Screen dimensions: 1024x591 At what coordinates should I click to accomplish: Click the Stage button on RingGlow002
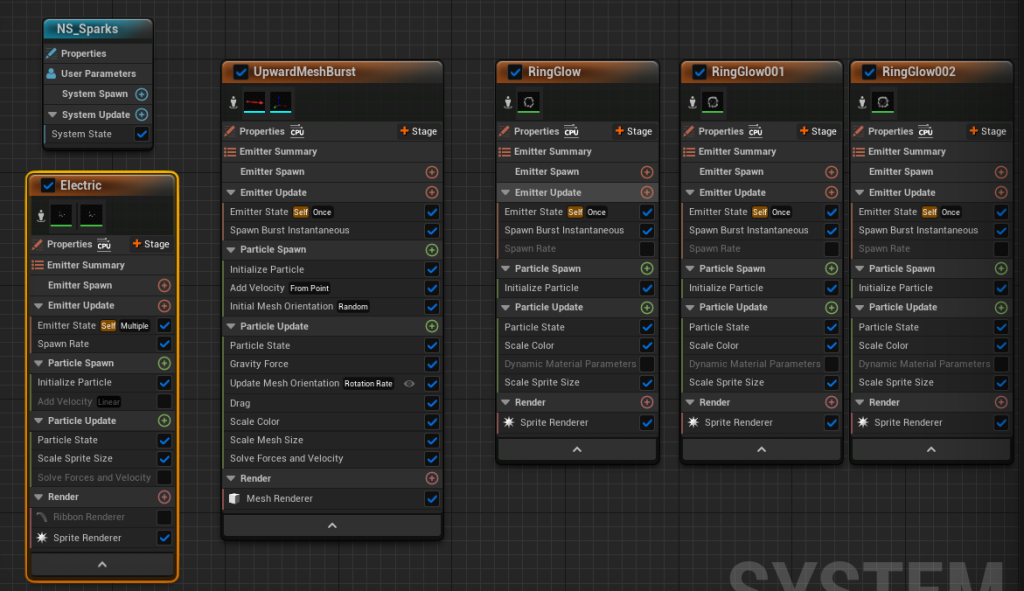pyautogui.click(x=987, y=131)
